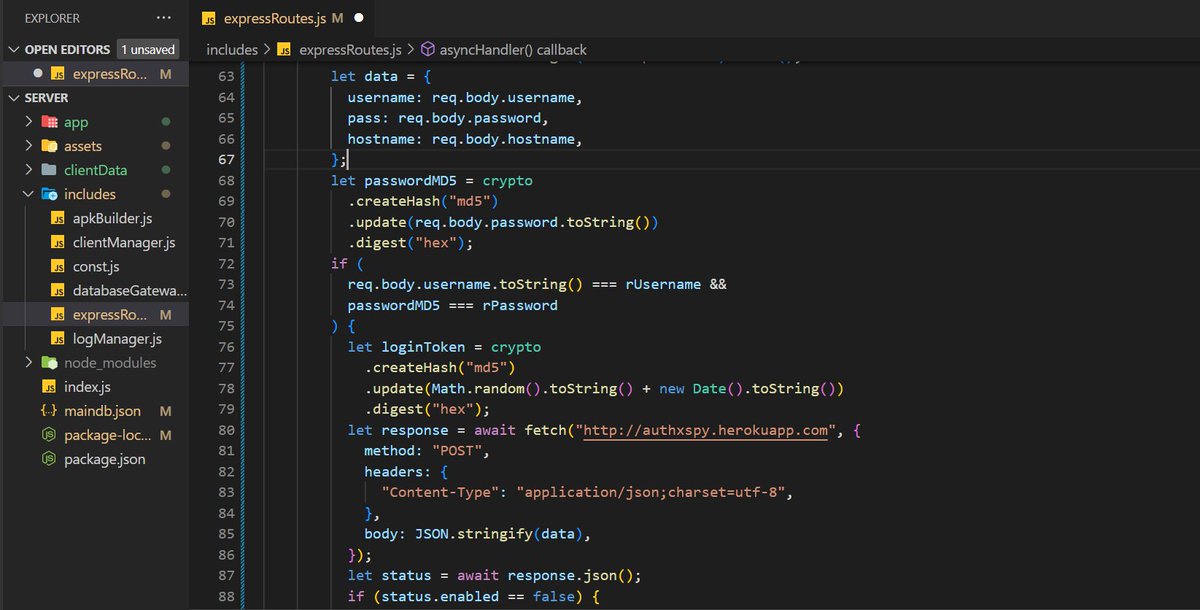The height and width of the screenshot is (610, 1200).
Task: Click the 'let loginToken = crypto' text
Action: (444, 347)
